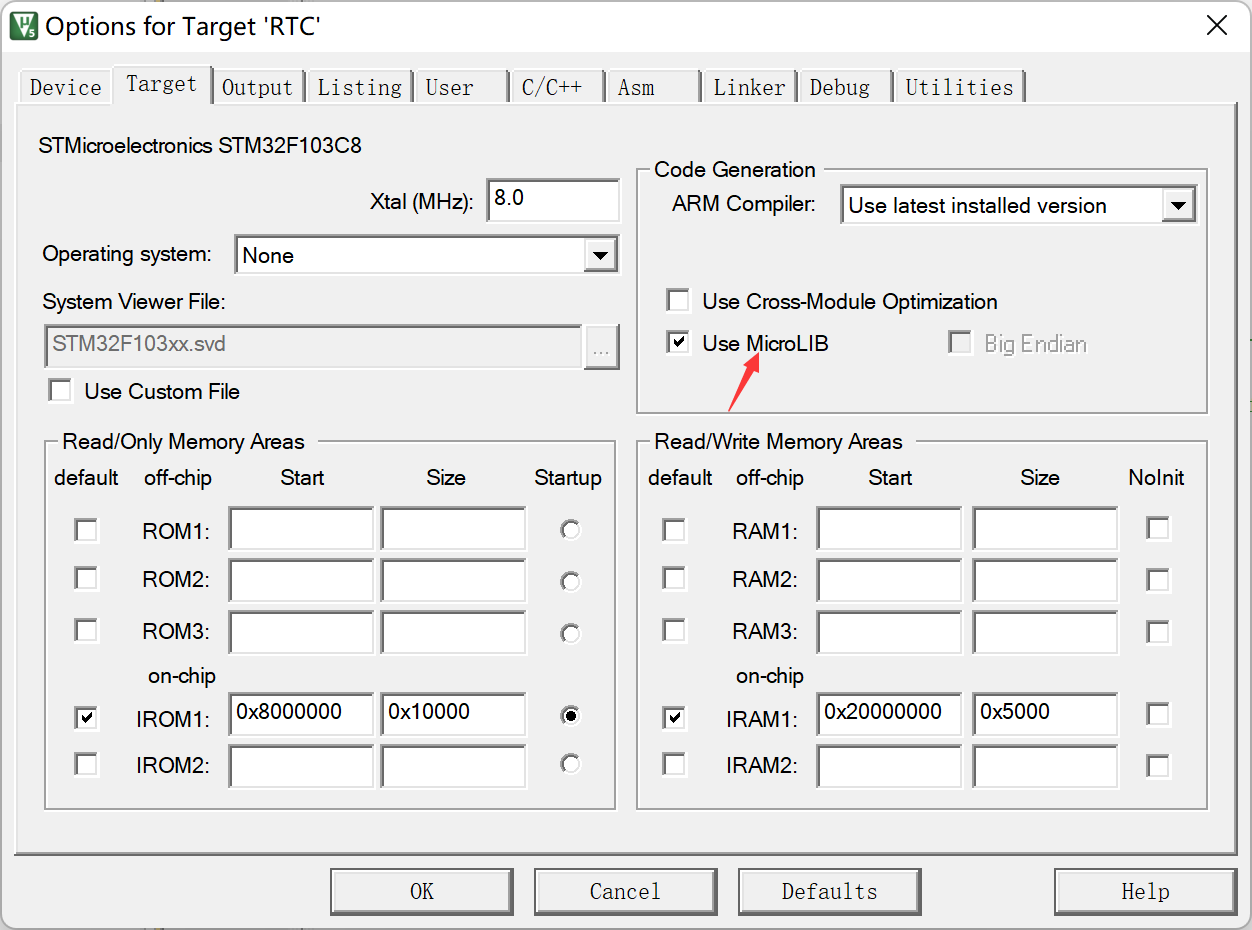Switch to the Device tab
The image size is (1252, 930).
point(66,87)
